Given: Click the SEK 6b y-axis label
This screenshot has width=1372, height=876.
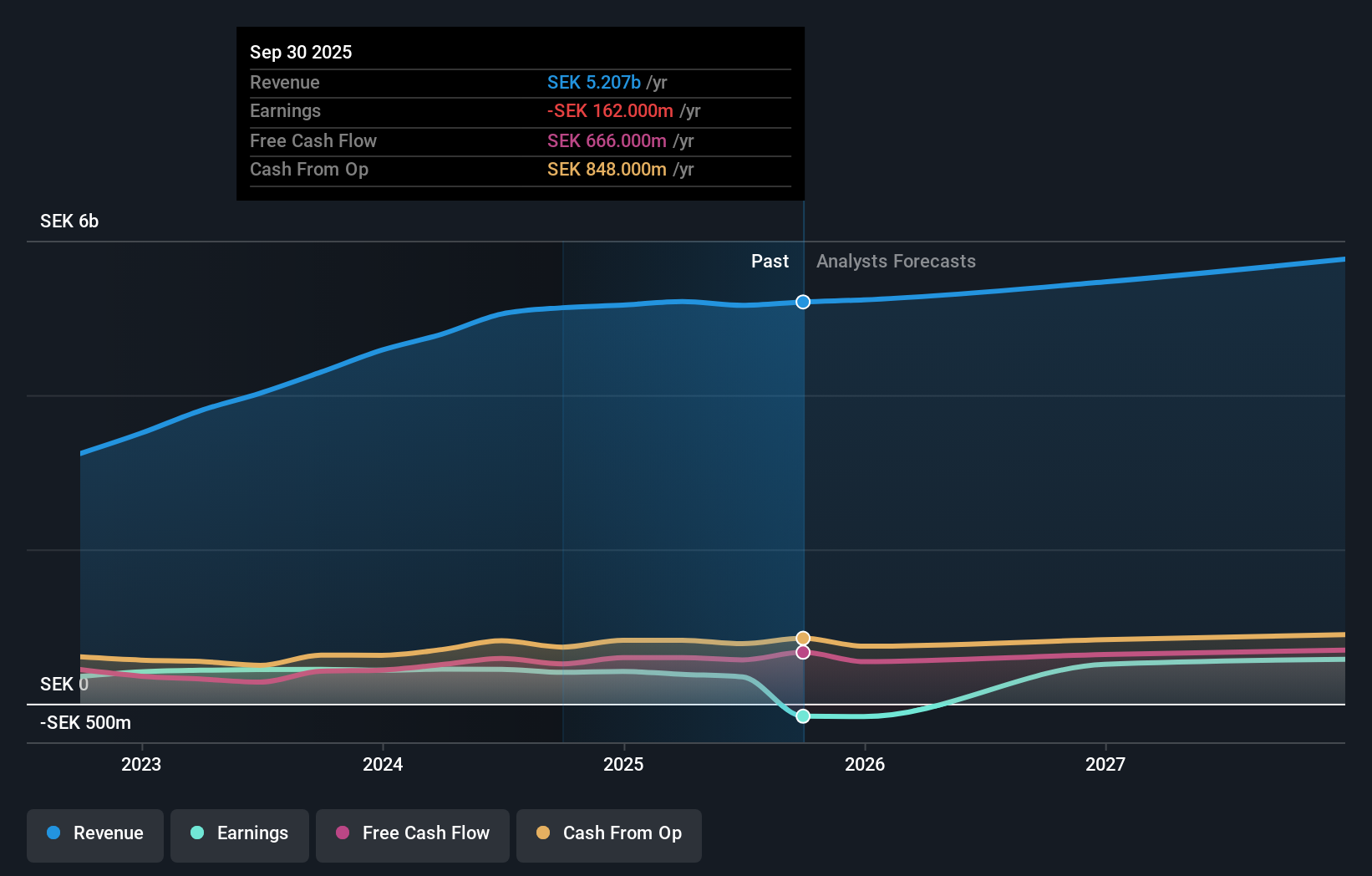Looking at the screenshot, I should pos(69,222).
